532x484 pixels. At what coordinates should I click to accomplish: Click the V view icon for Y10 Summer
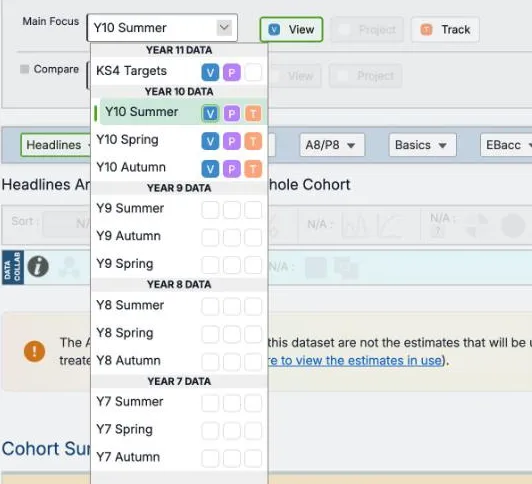point(210,113)
